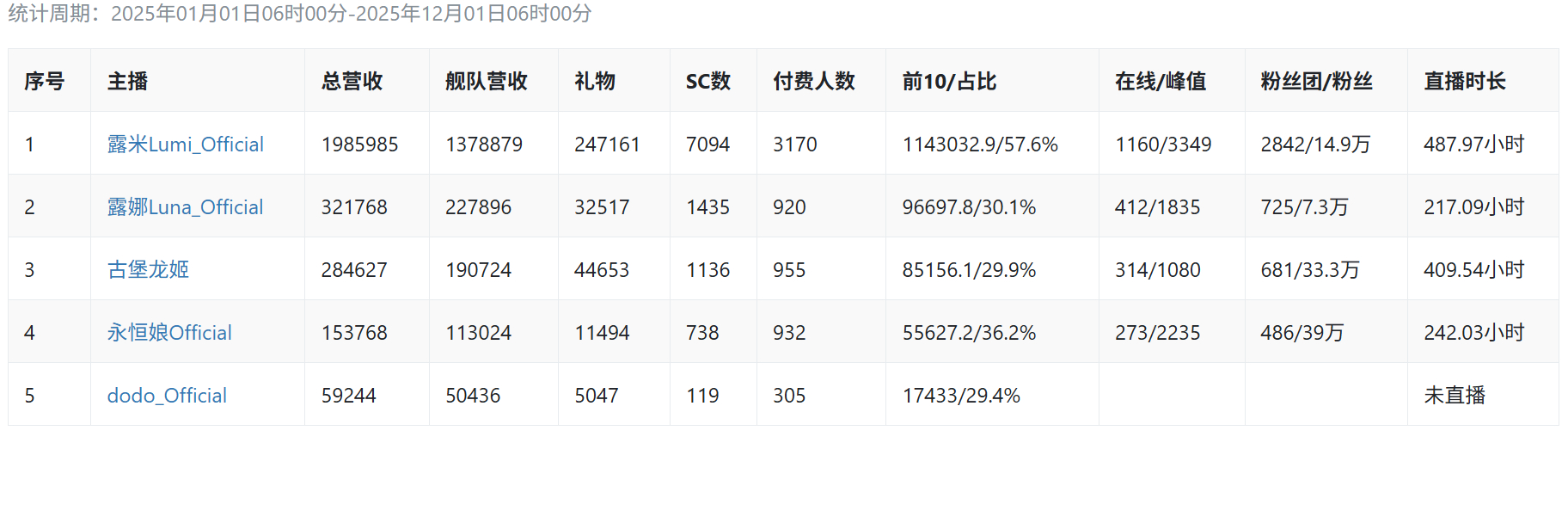
Task: Click the 主播 column header
Action: click(x=127, y=82)
